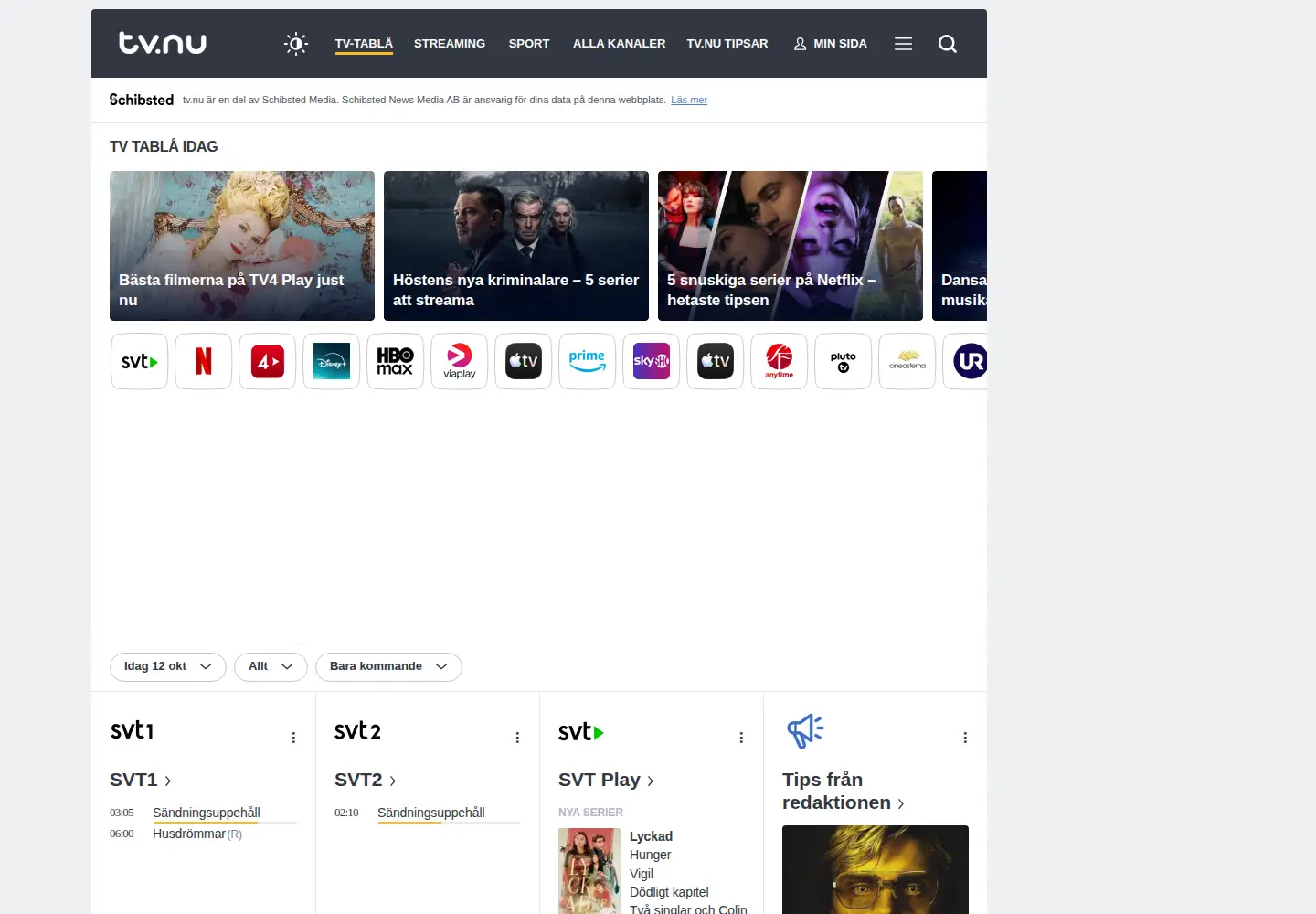Open the hamburger menu in the header
The width and height of the screenshot is (1316, 914).
pyautogui.click(x=903, y=44)
